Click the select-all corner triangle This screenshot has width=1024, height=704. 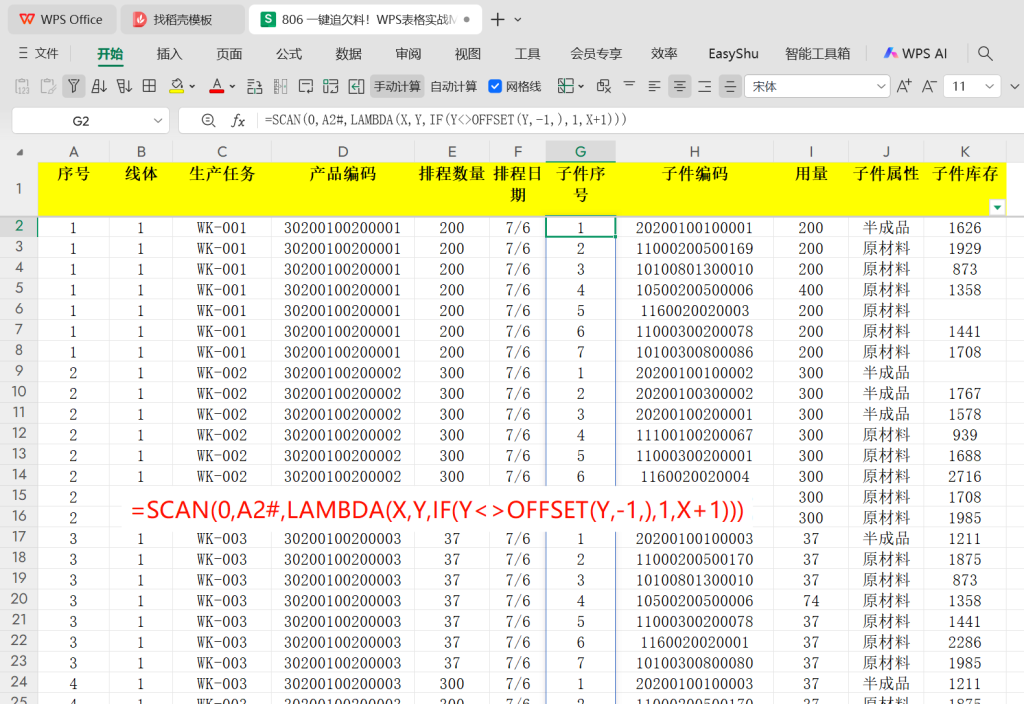pyautogui.click(x=20, y=152)
